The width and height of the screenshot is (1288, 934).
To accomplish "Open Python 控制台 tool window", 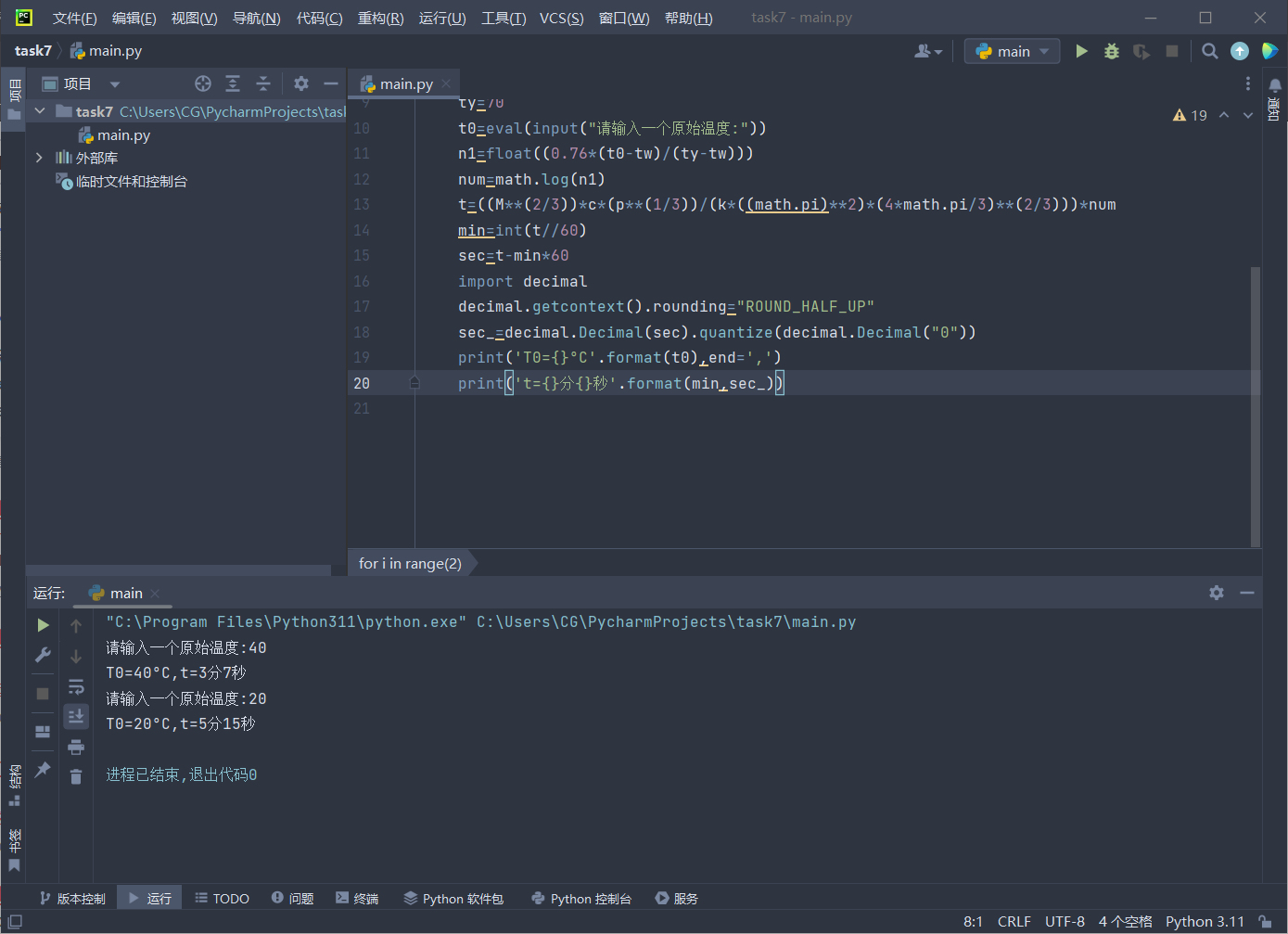I will point(581,899).
